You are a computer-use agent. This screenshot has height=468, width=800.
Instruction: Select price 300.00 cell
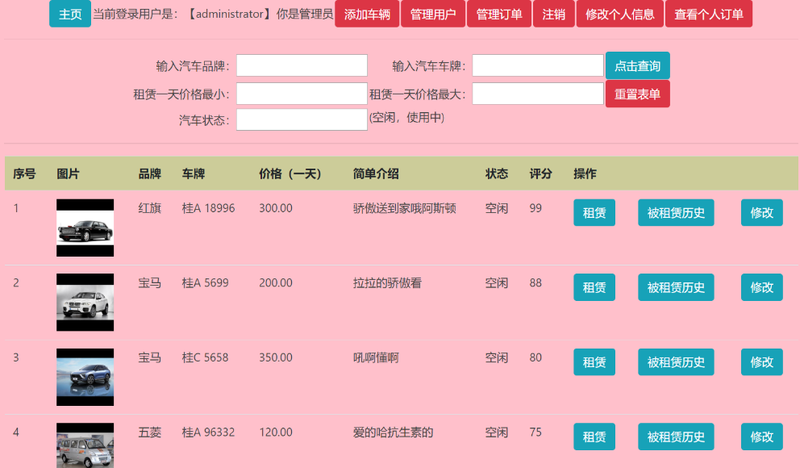(x=276, y=208)
